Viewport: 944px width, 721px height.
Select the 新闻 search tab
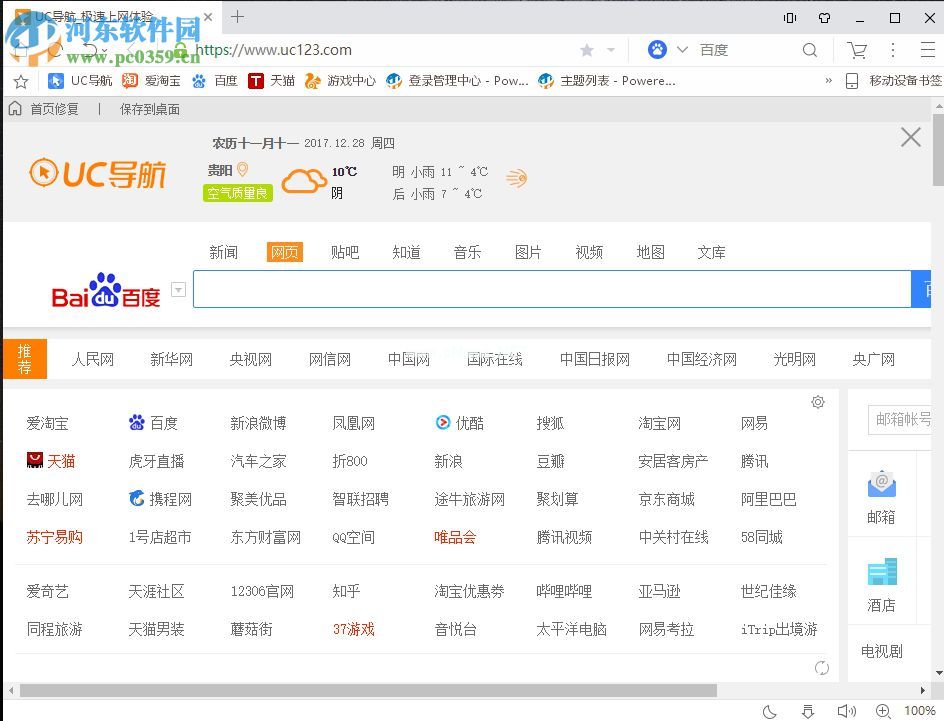click(223, 252)
